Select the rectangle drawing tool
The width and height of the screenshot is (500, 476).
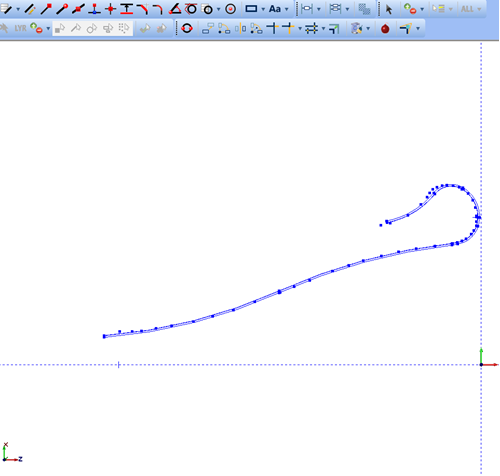251,9
